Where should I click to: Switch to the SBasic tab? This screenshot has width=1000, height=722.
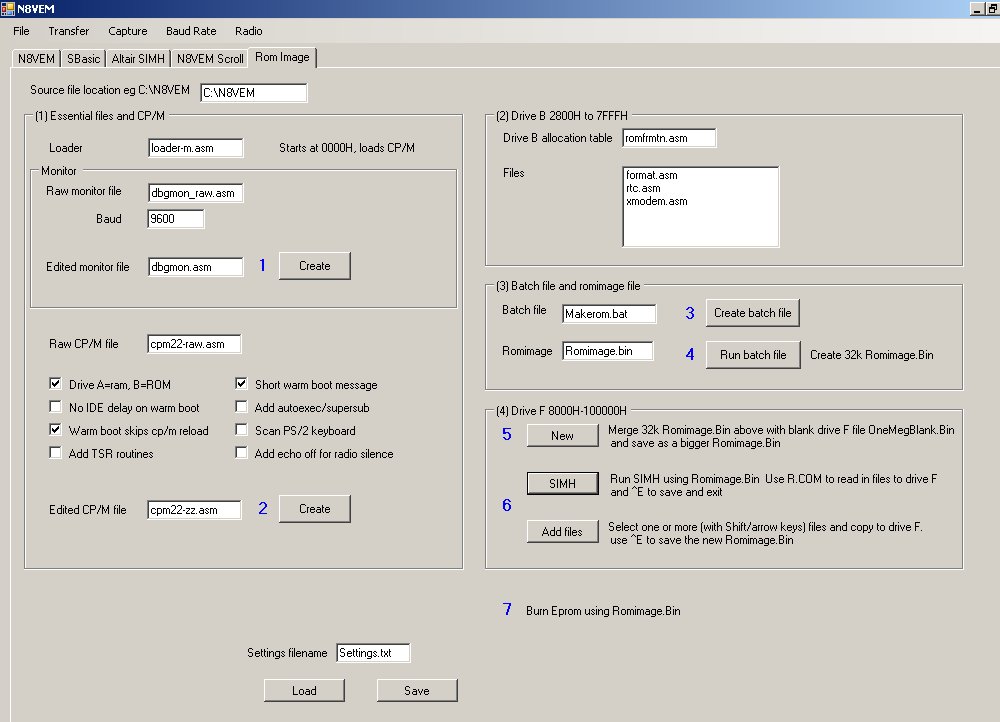pyautogui.click(x=84, y=59)
